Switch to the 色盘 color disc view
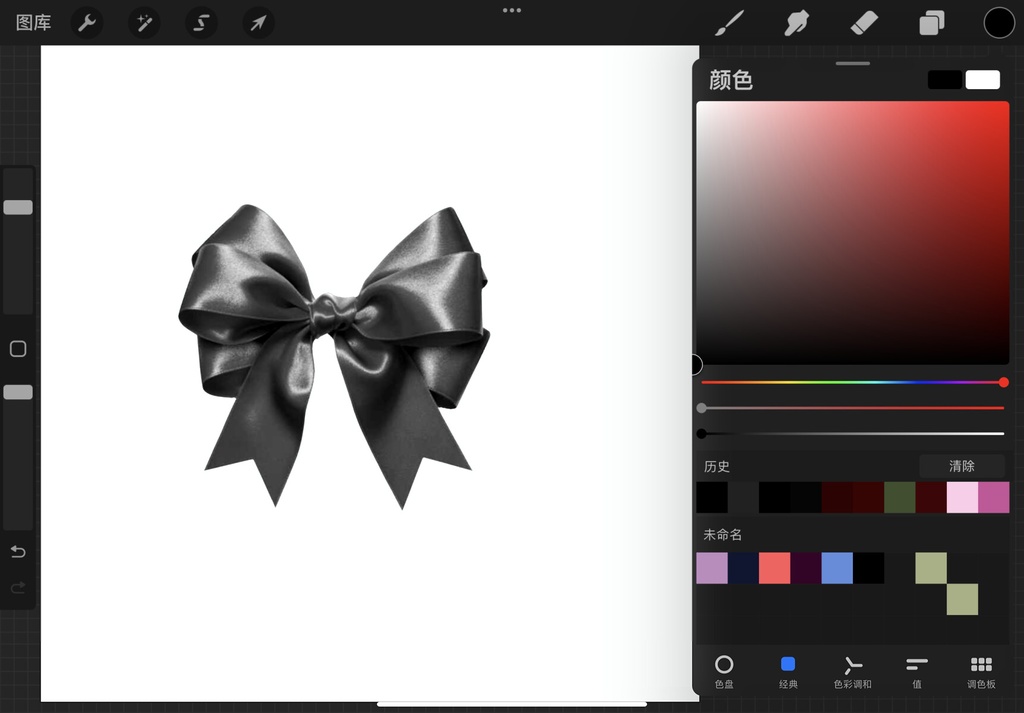1024x713 pixels. pyautogui.click(x=724, y=672)
